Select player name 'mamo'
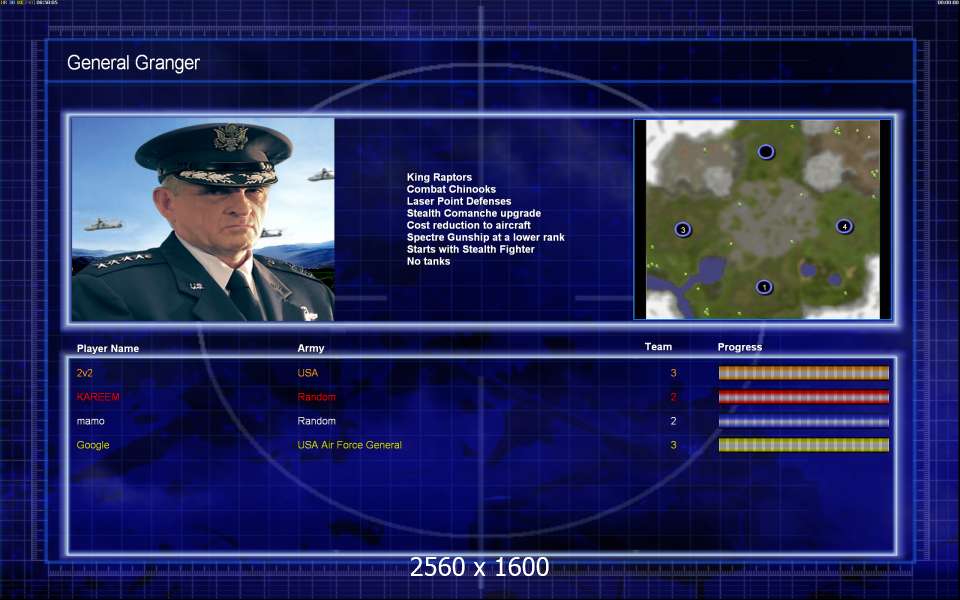The width and height of the screenshot is (960, 600). click(91, 421)
